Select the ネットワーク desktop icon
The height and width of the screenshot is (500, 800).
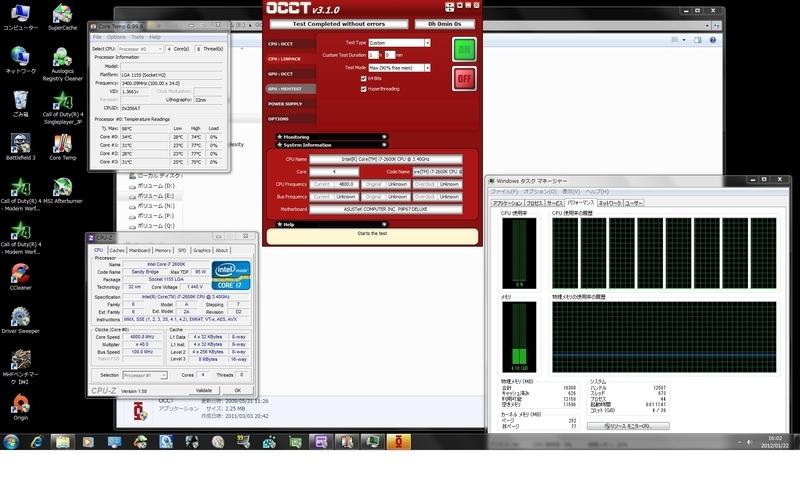20,60
